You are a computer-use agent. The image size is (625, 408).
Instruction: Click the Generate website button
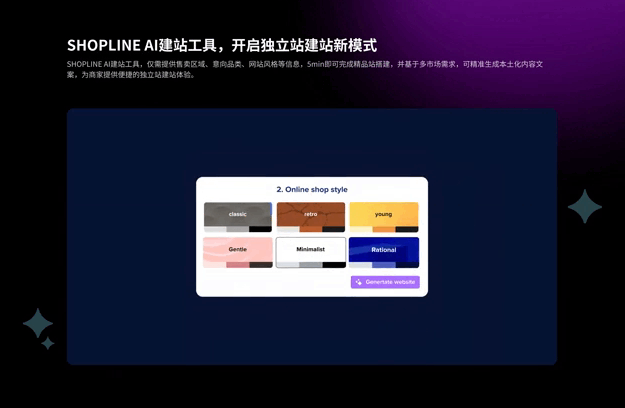click(x=385, y=282)
